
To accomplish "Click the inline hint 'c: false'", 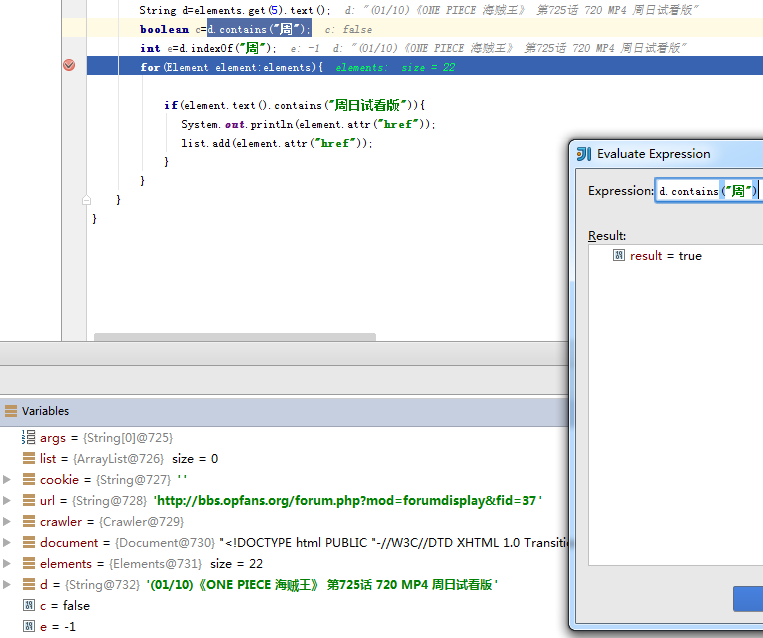I will [x=348, y=30].
